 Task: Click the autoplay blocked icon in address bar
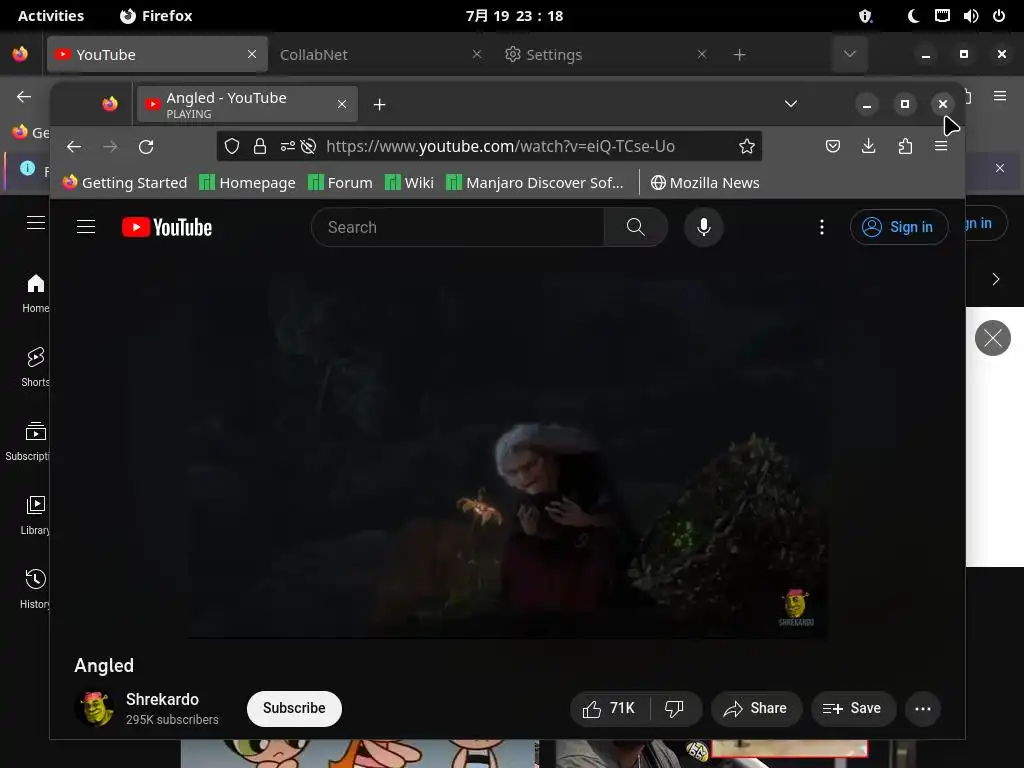pos(308,146)
